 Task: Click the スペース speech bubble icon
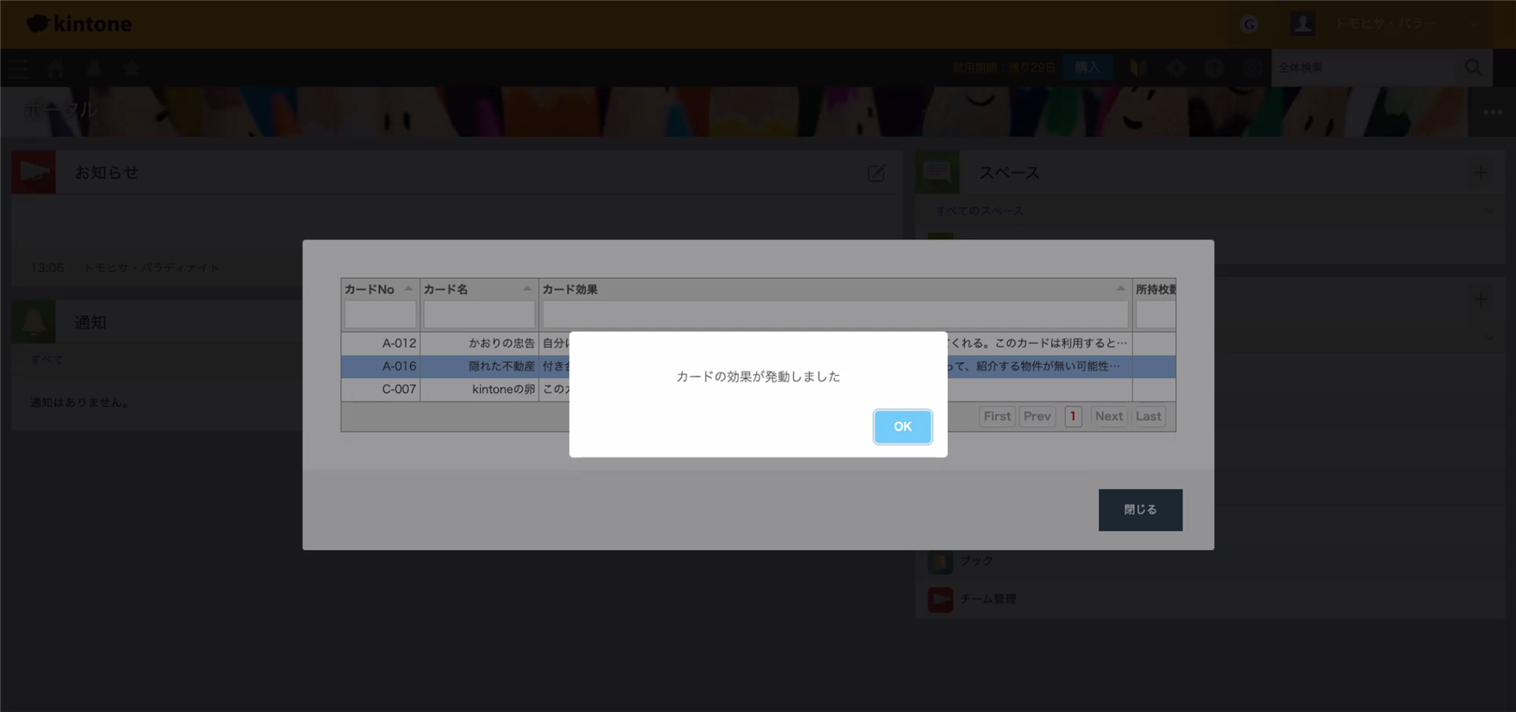pos(938,172)
